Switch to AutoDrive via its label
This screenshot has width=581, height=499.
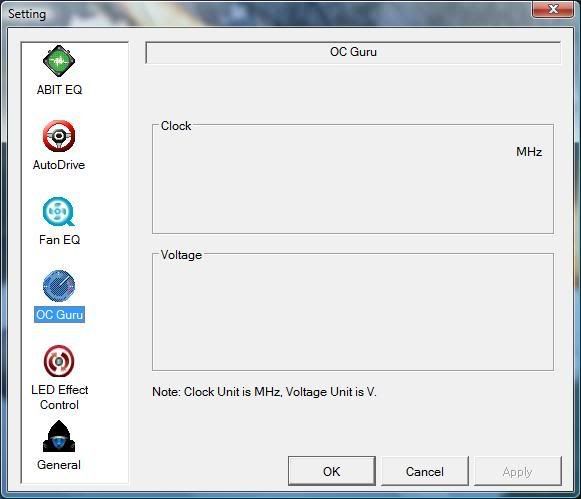tap(59, 165)
